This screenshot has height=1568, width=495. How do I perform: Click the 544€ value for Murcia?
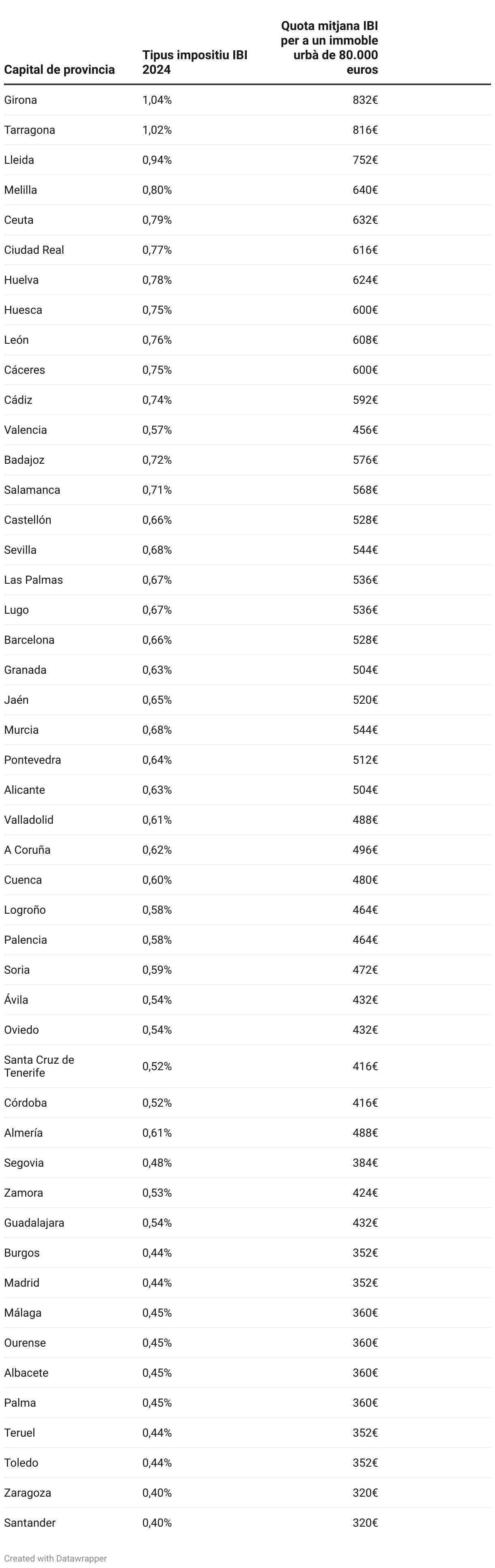click(x=365, y=730)
